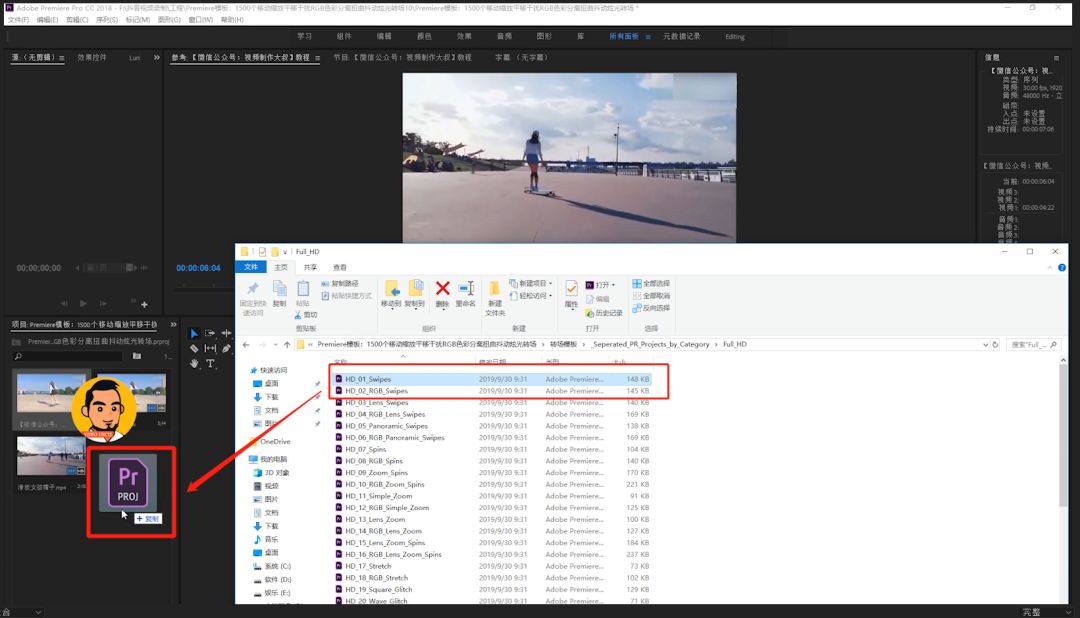The height and width of the screenshot is (618, 1080).
Task: Switch to 效果 workspace tab
Action: click(x=464, y=37)
